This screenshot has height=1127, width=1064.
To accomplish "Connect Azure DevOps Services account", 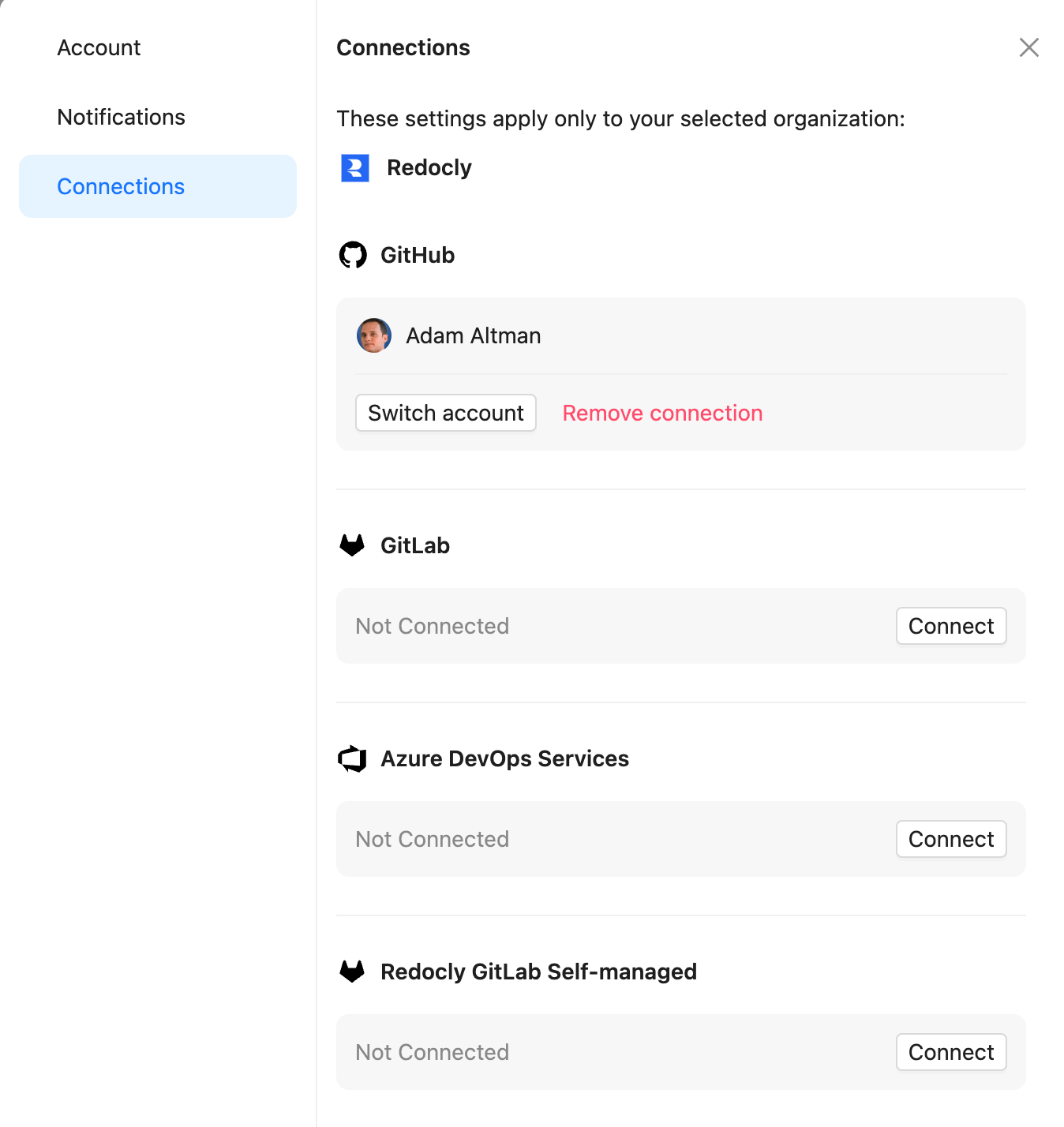I will pos(950,839).
